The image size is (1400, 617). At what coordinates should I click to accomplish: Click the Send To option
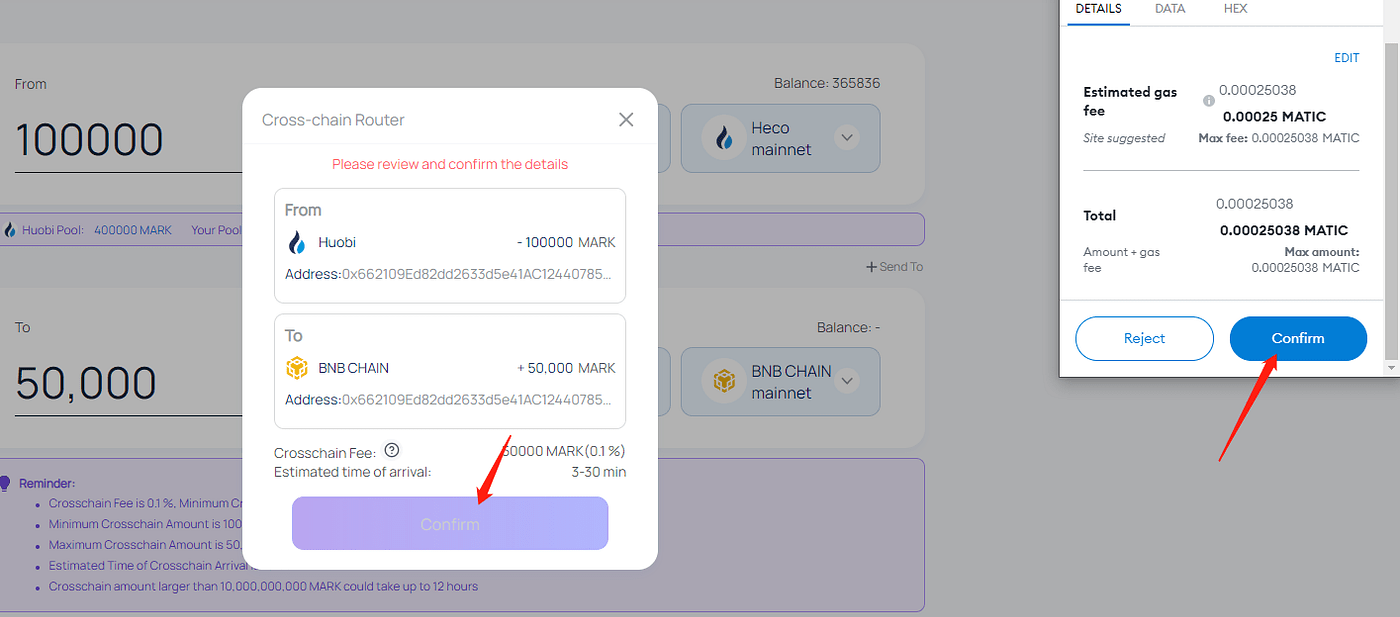894,266
